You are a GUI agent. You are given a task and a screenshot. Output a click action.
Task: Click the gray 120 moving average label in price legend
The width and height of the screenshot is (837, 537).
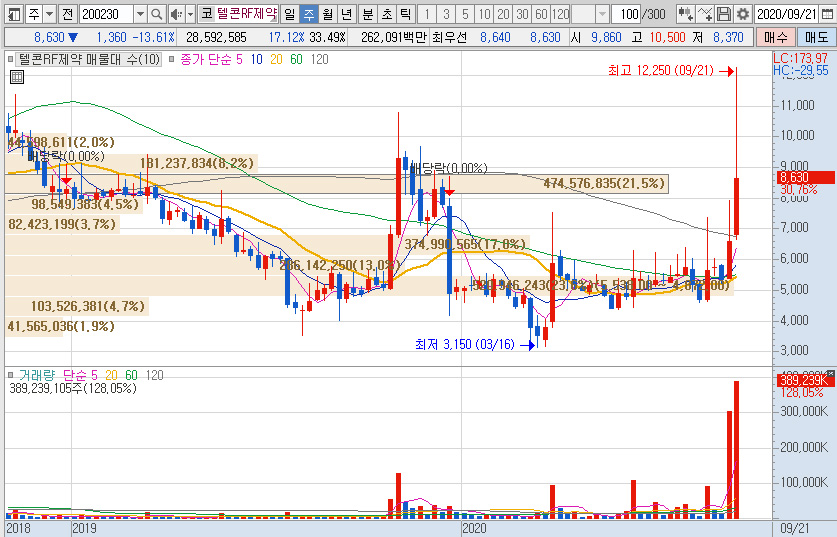click(x=319, y=59)
